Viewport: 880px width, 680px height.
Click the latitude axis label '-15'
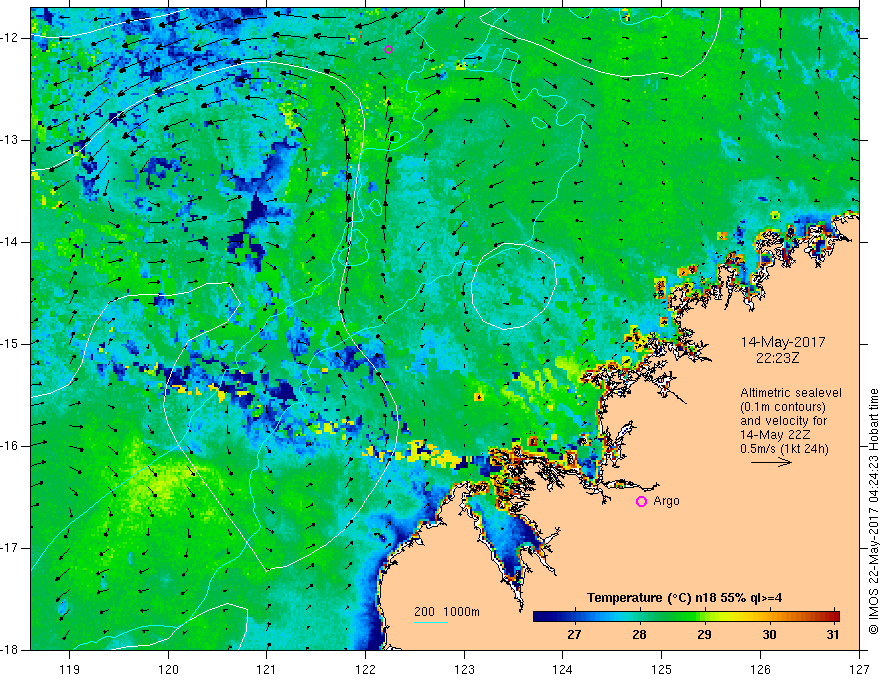click(x=9, y=344)
